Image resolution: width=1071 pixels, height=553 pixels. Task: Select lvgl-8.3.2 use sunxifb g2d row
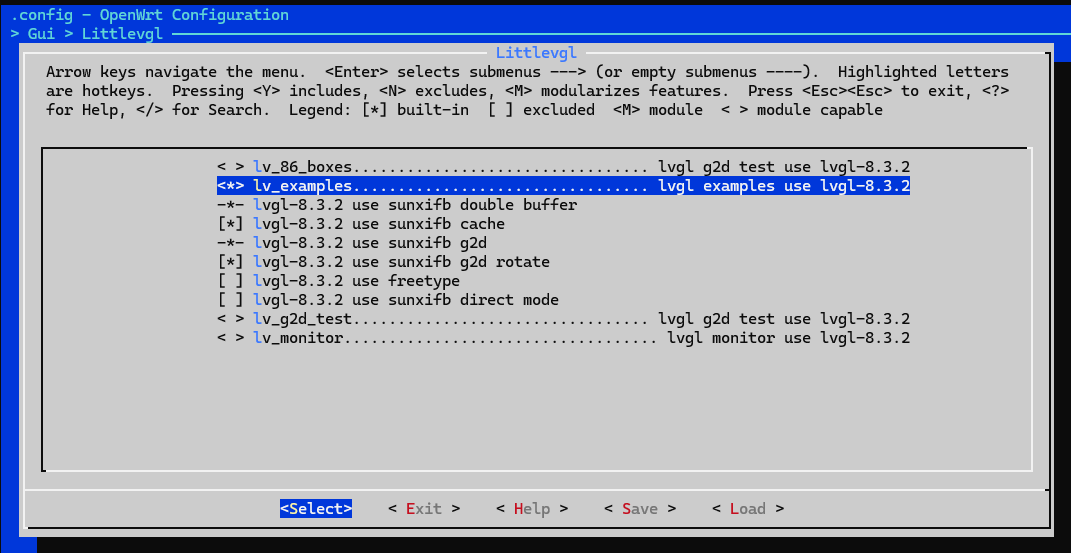[352, 243]
